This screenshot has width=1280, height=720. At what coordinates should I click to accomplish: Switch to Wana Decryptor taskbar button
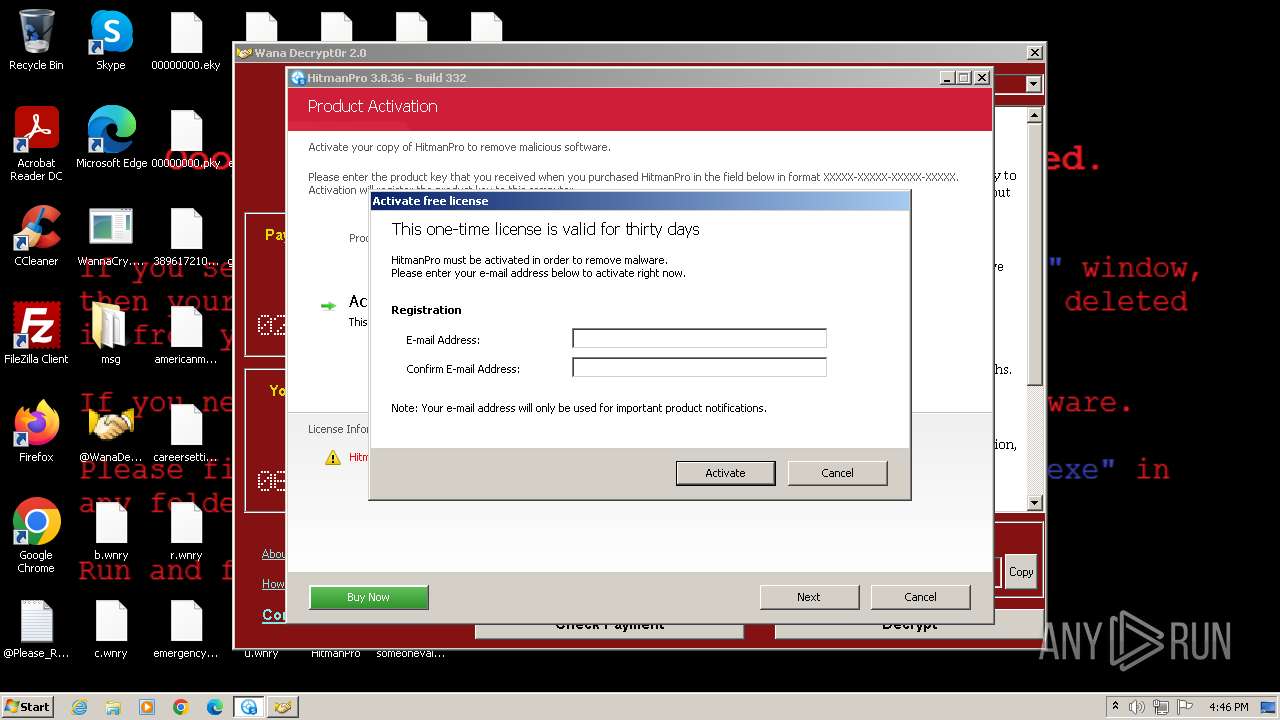click(x=283, y=707)
